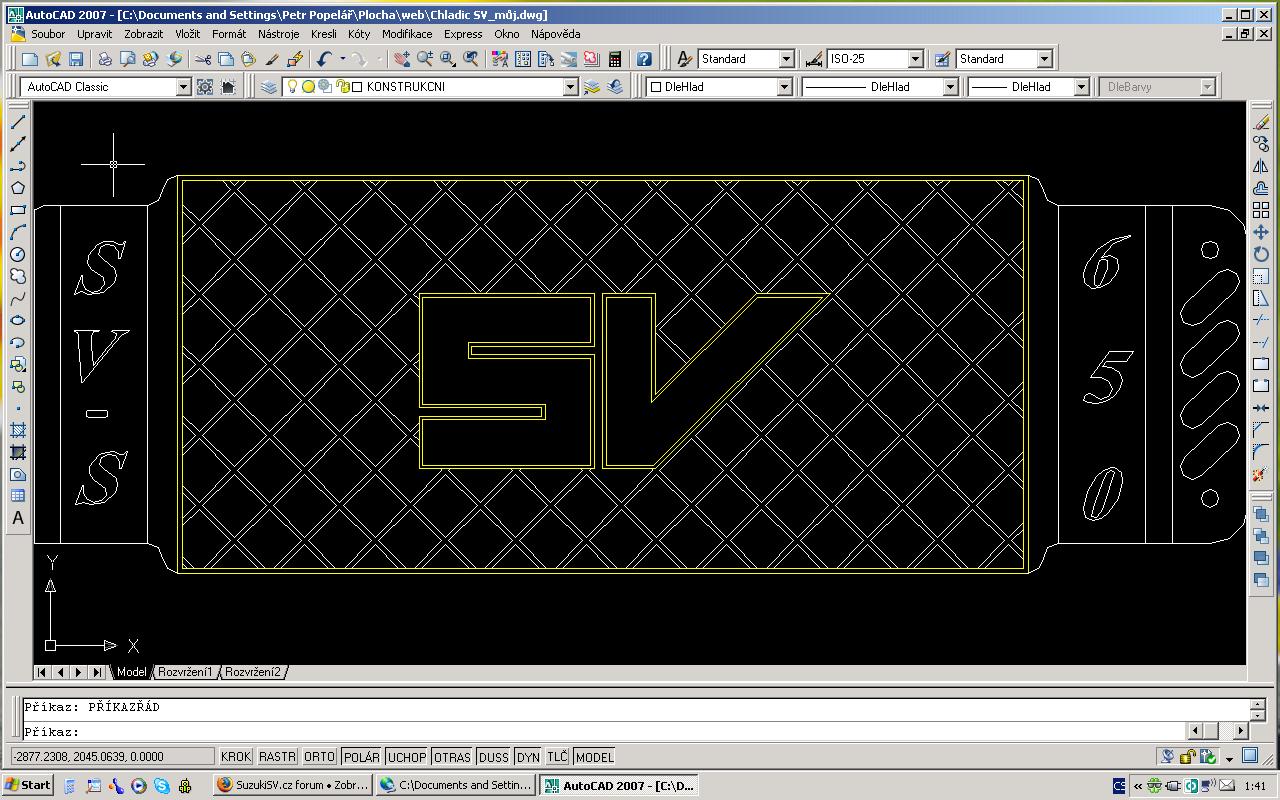Select the Line draw tool
1280x800 pixels.
(18, 122)
